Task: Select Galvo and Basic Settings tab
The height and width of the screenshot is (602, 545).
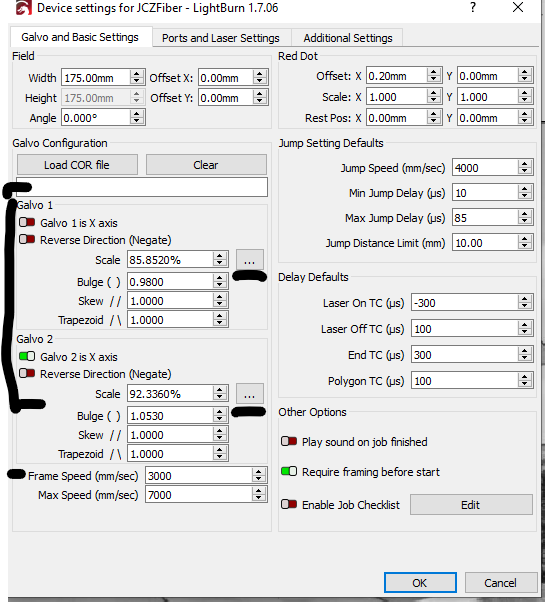Action: coord(80,37)
